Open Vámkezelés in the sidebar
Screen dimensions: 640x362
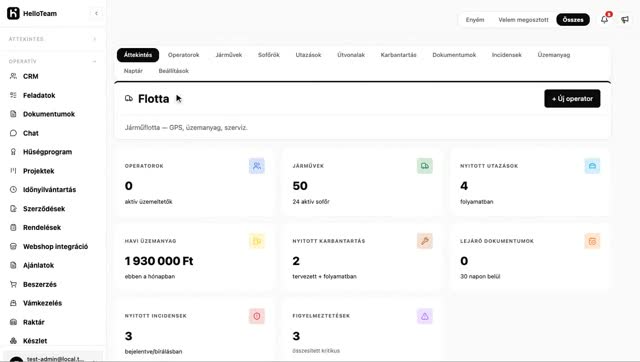click(53, 303)
